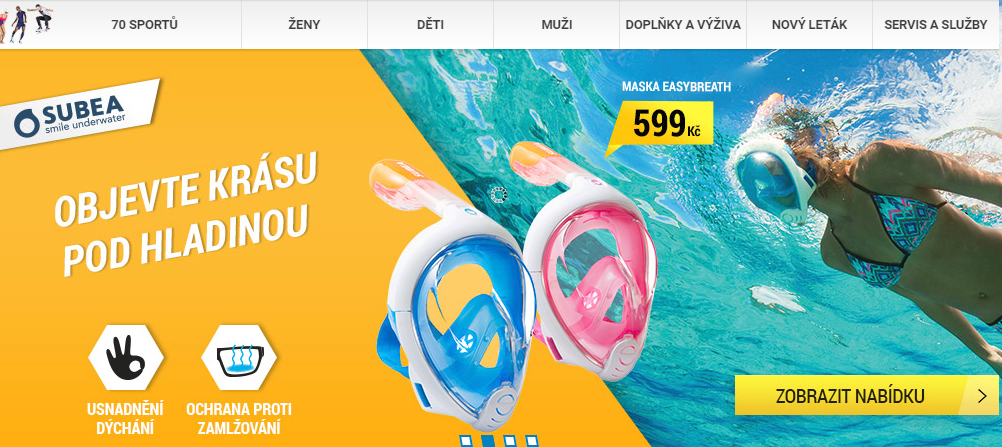1002x447 pixels.
Task: Select the active second carousel indicator
Action: tap(487, 441)
